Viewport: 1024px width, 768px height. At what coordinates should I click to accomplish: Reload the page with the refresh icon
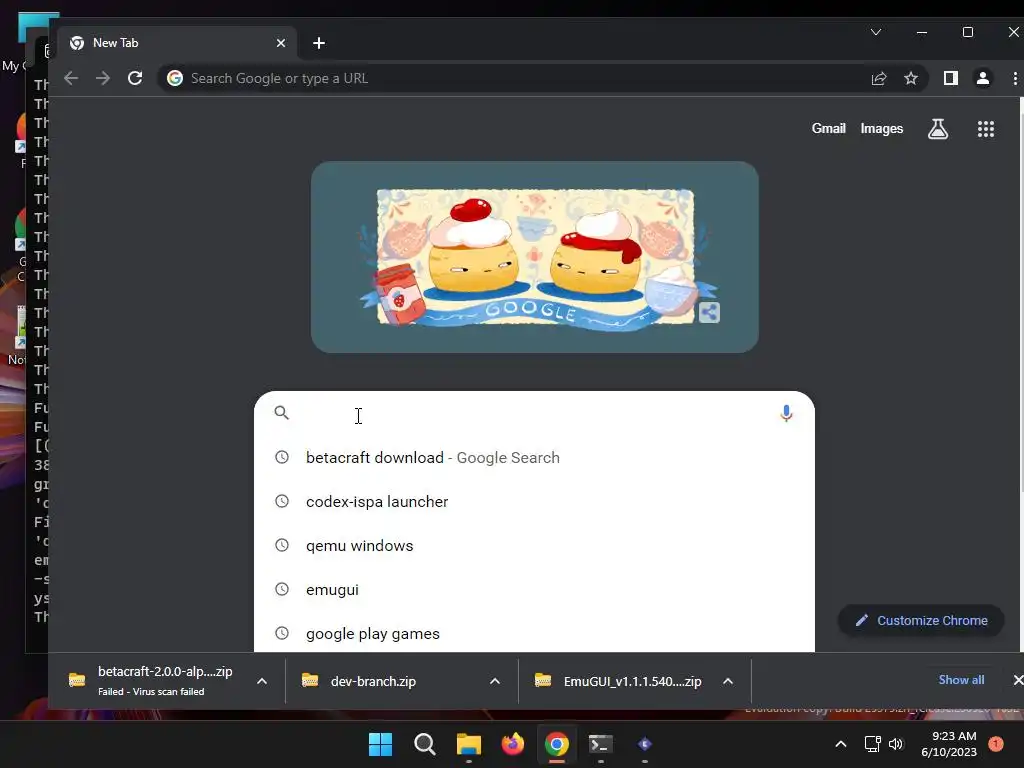pyautogui.click(x=135, y=78)
